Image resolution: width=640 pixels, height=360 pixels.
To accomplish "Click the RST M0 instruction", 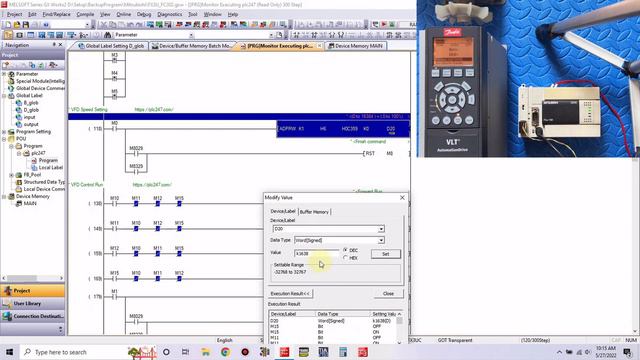I will point(379,153).
